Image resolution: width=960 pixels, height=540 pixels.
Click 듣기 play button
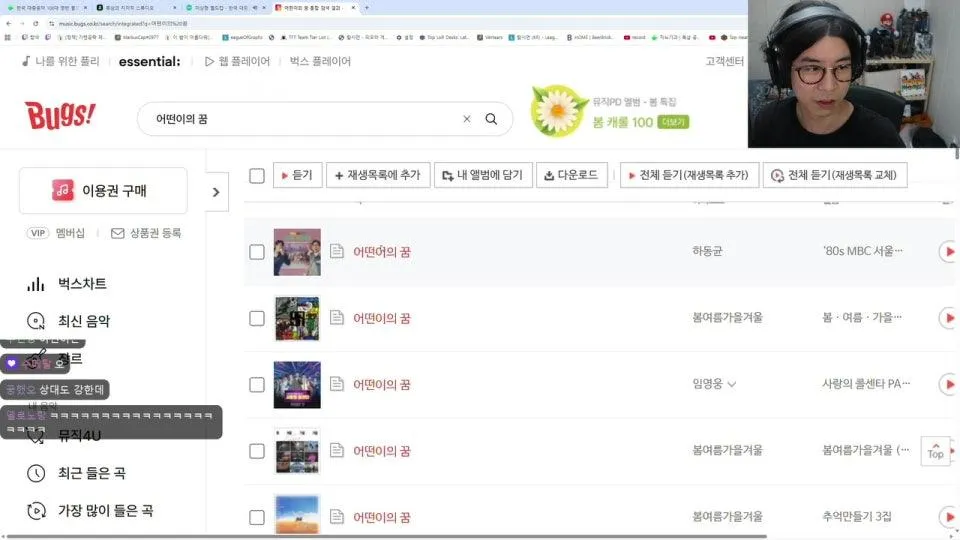tap(298, 175)
